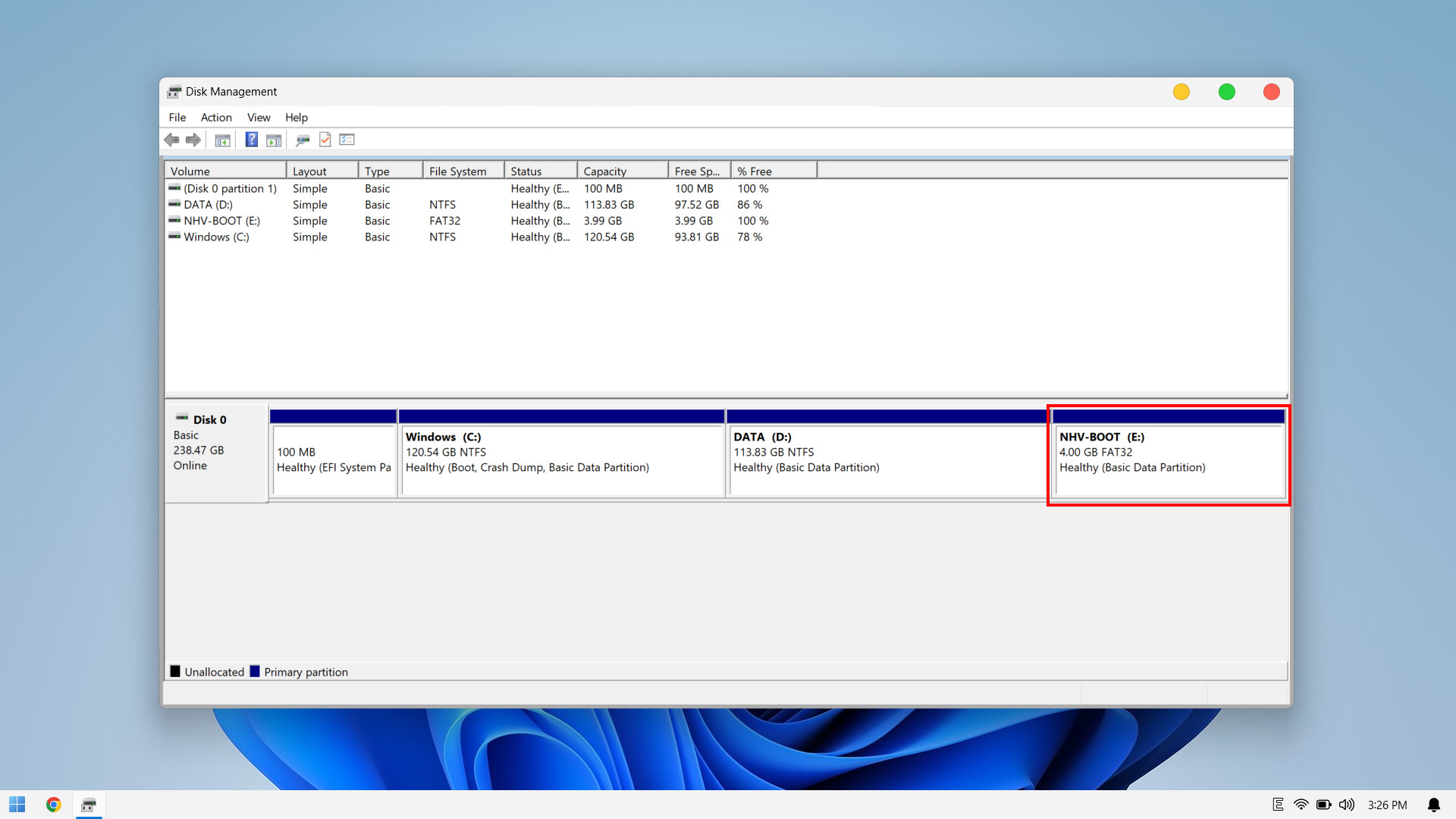Click the Properties checkmark page icon
Image resolution: width=1456 pixels, height=819 pixels.
click(325, 140)
